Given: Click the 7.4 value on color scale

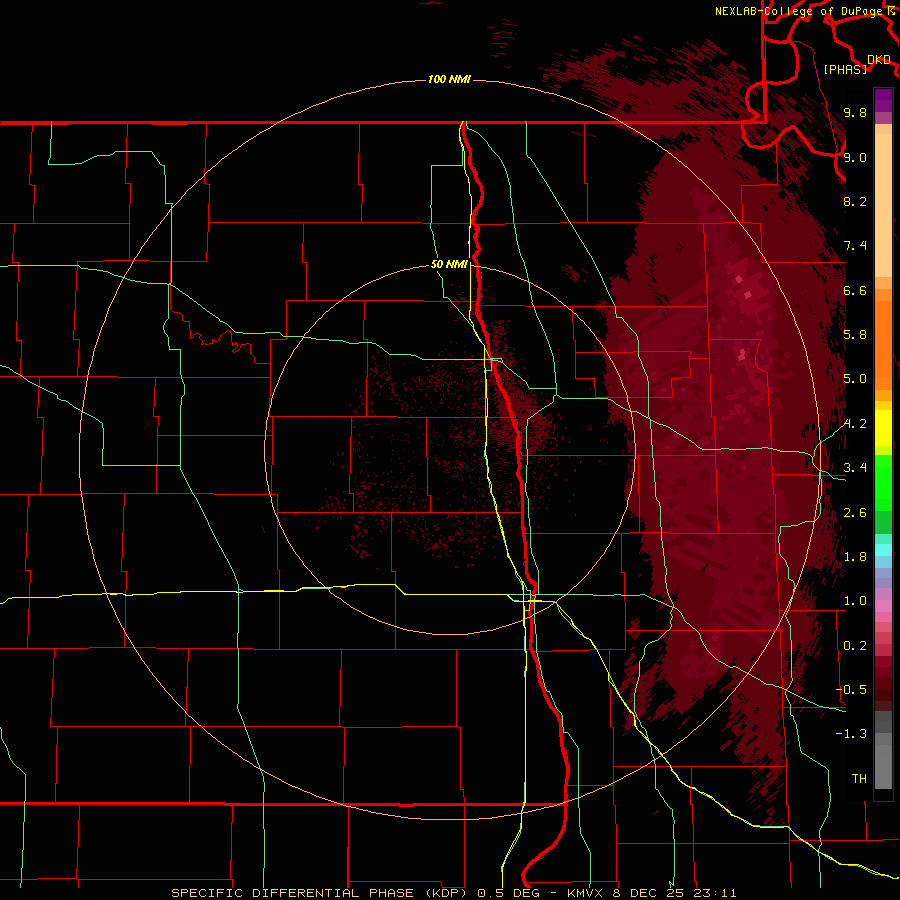Looking at the screenshot, I should (855, 246).
